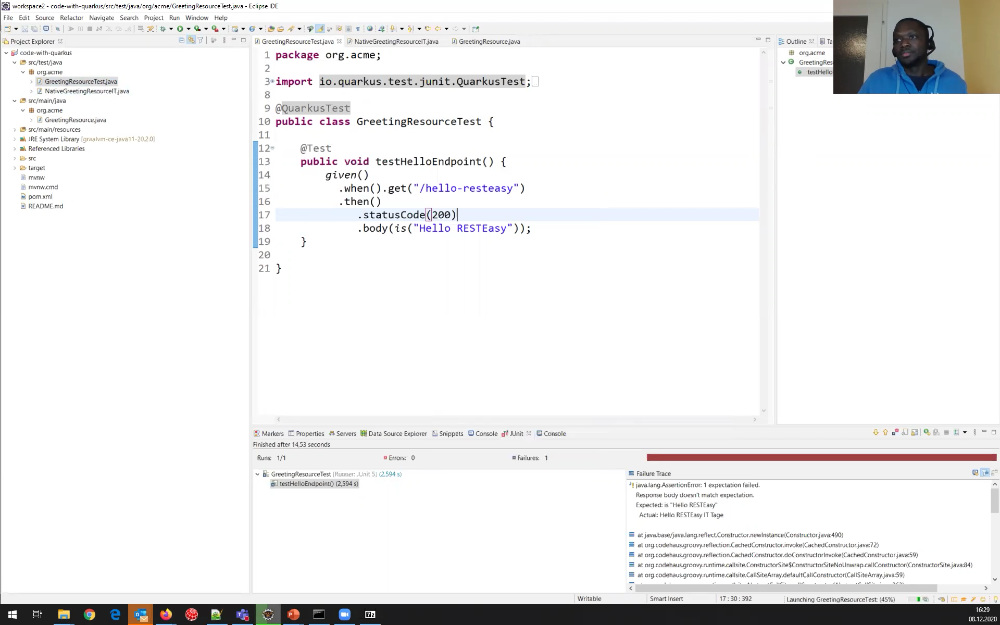1000x625 pixels.
Task: Collapse the code-with-quarkus project node
Action: [6, 53]
